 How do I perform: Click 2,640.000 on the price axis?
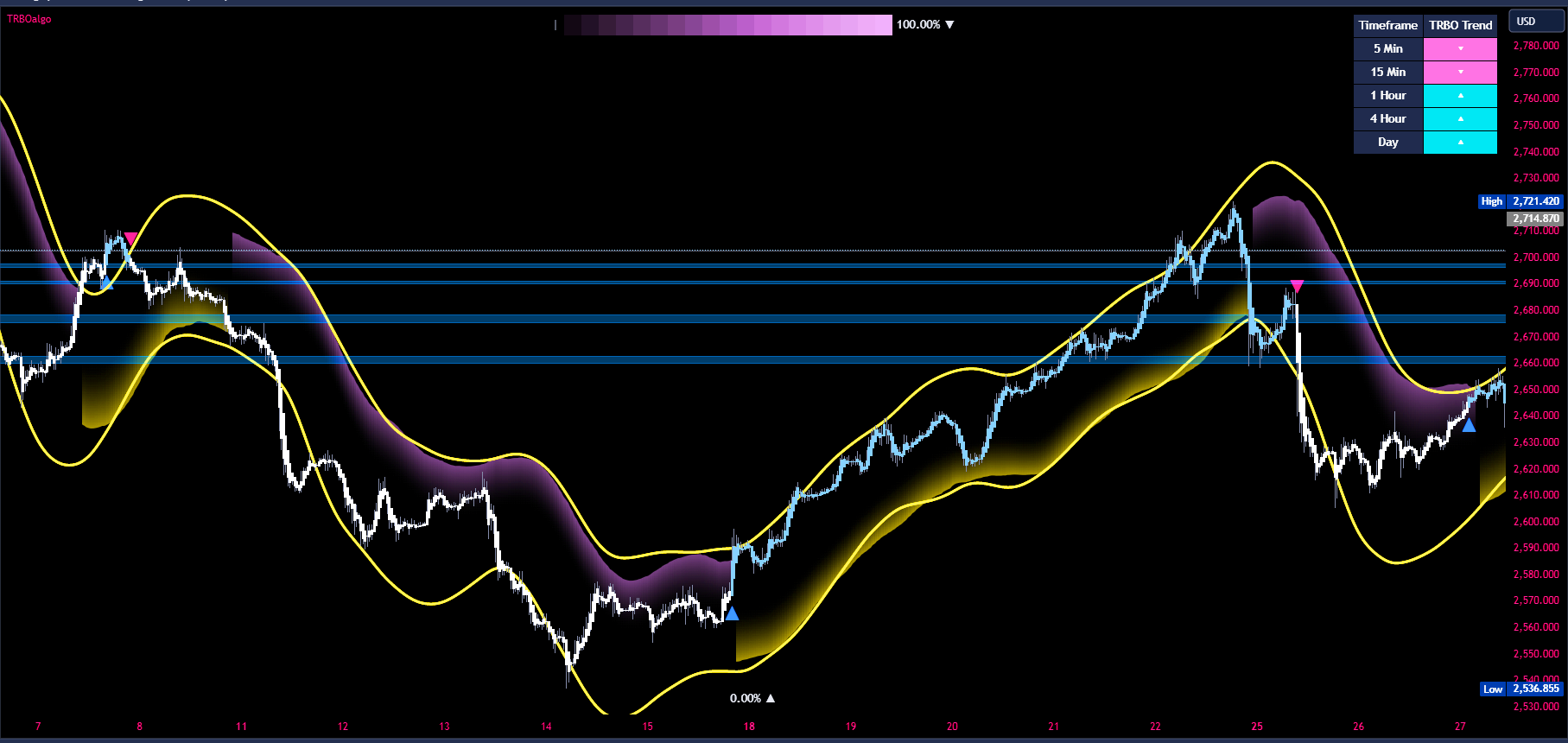click(1536, 416)
